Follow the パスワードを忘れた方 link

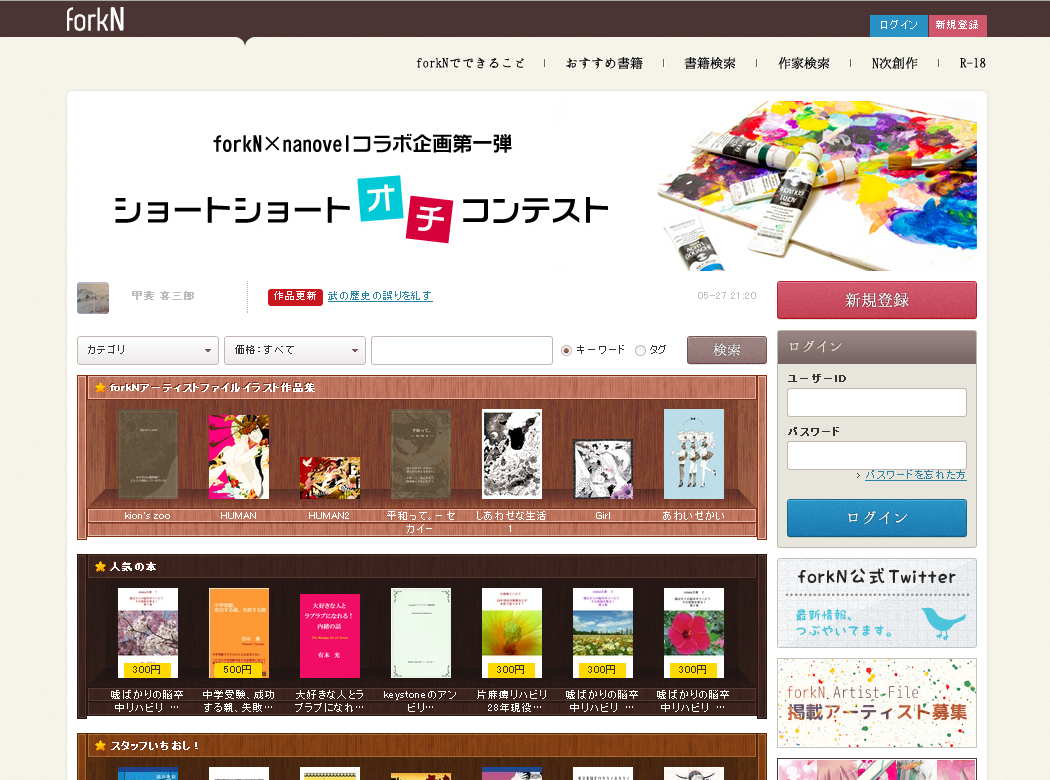point(915,475)
